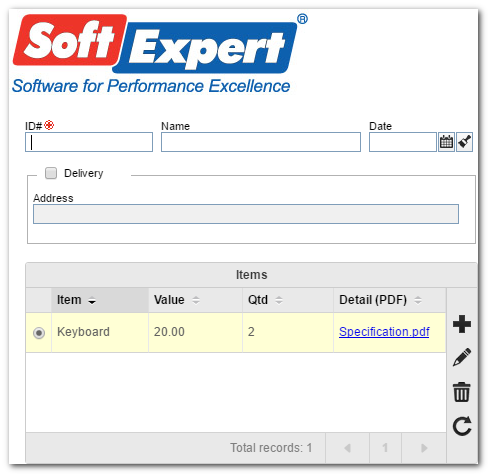Select the Keyboard row radio button
Screen dimensions: 488x474
[x=39, y=333]
